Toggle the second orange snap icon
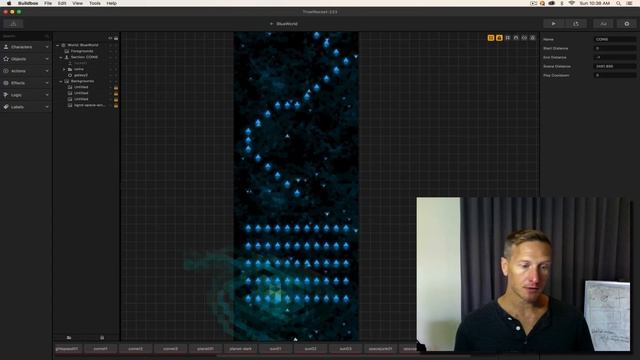The width and height of the screenshot is (640, 360). (499, 38)
